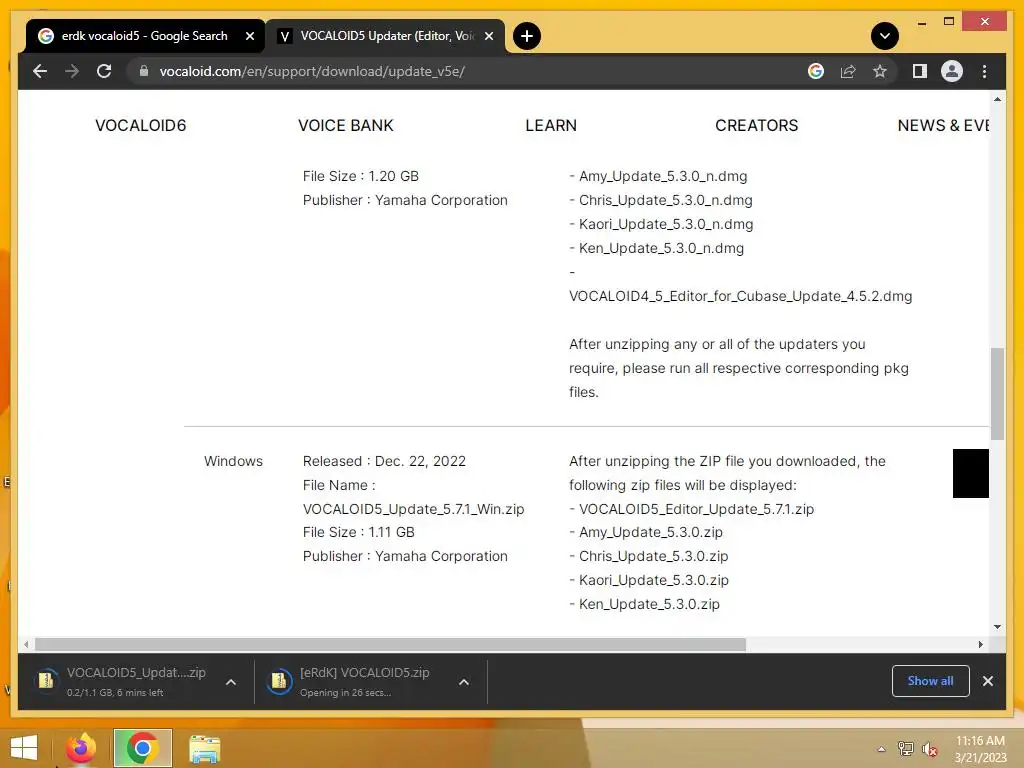Click Kaori_Update_5.3.0.zip text
The height and width of the screenshot is (768, 1024).
pos(654,580)
